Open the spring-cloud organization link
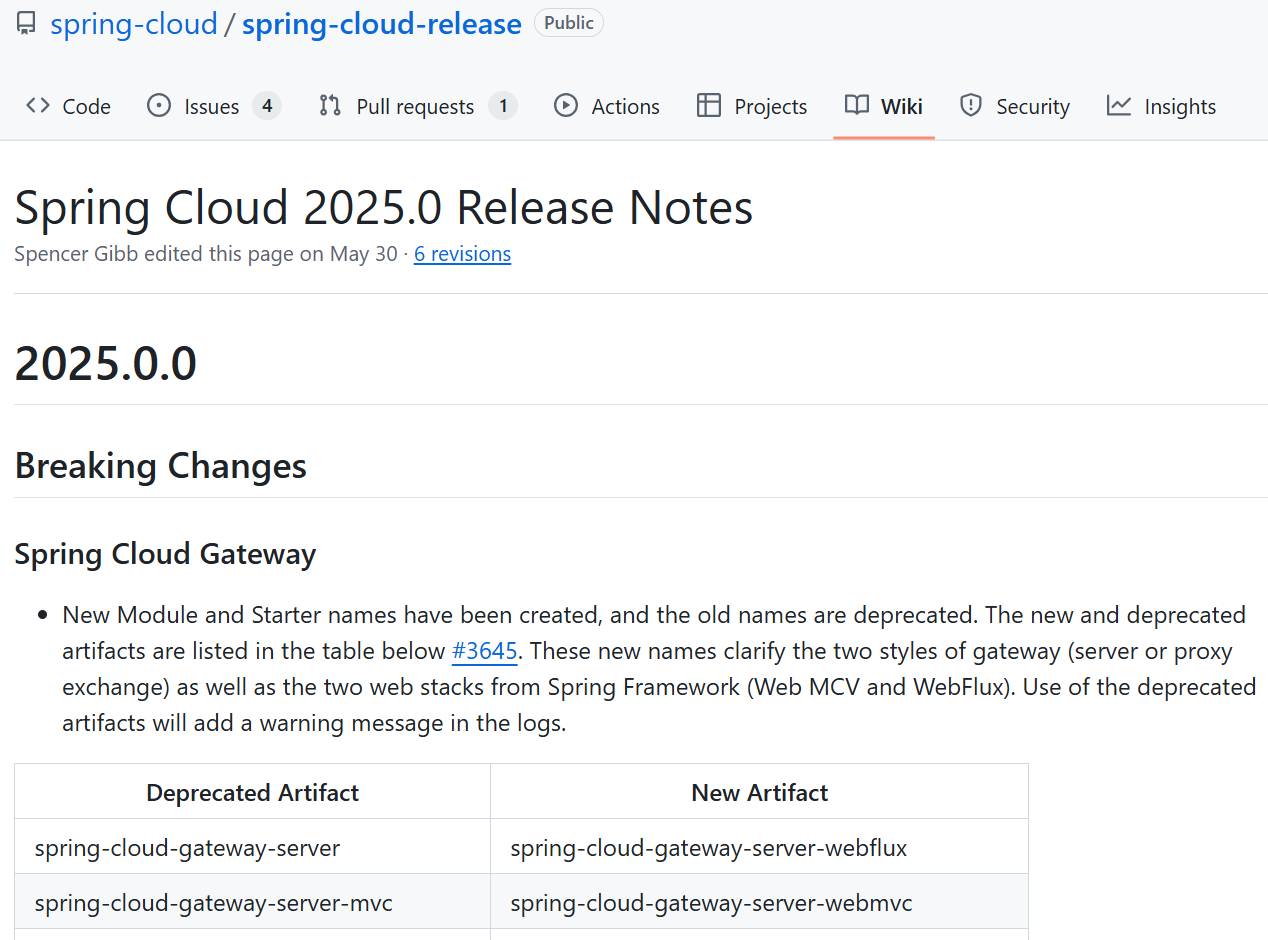Image resolution: width=1268 pixels, height=940 pixels. pos(134,24)
